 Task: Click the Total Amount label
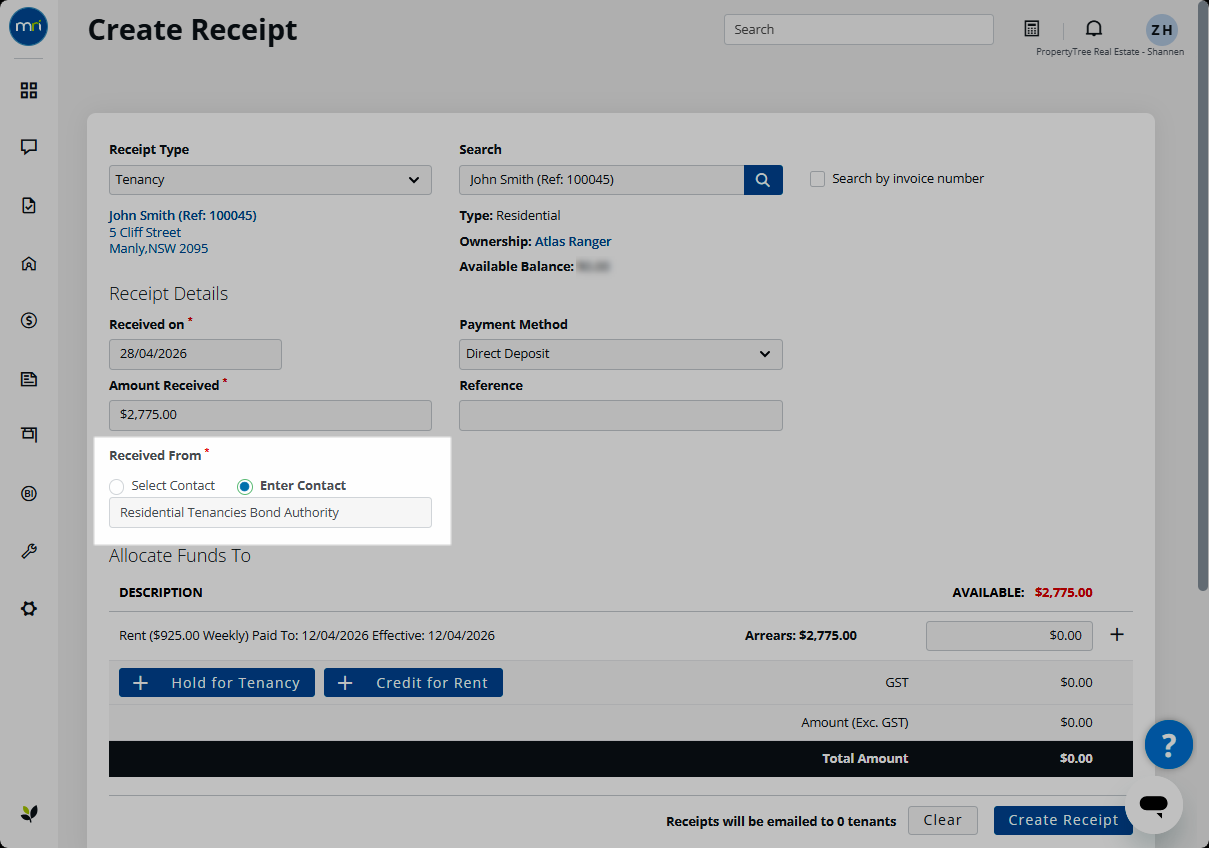865,758
